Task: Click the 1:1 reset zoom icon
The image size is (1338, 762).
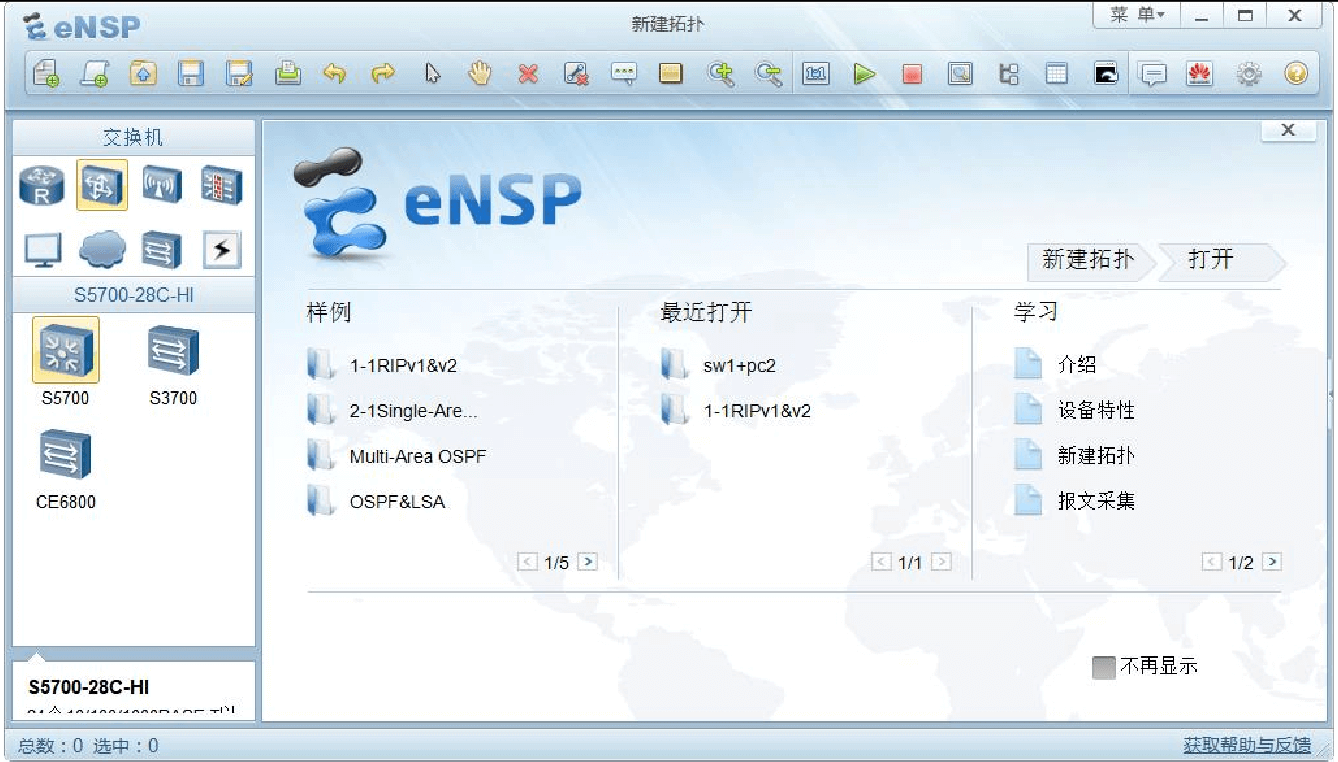Action: [x=816, y=74]
